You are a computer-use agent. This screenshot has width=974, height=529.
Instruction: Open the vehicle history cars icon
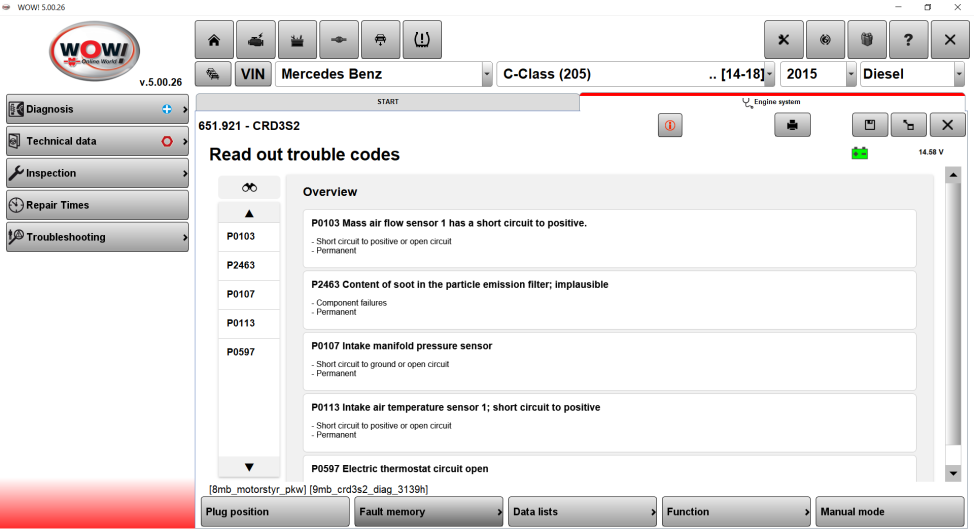click(x=213, y=74)
